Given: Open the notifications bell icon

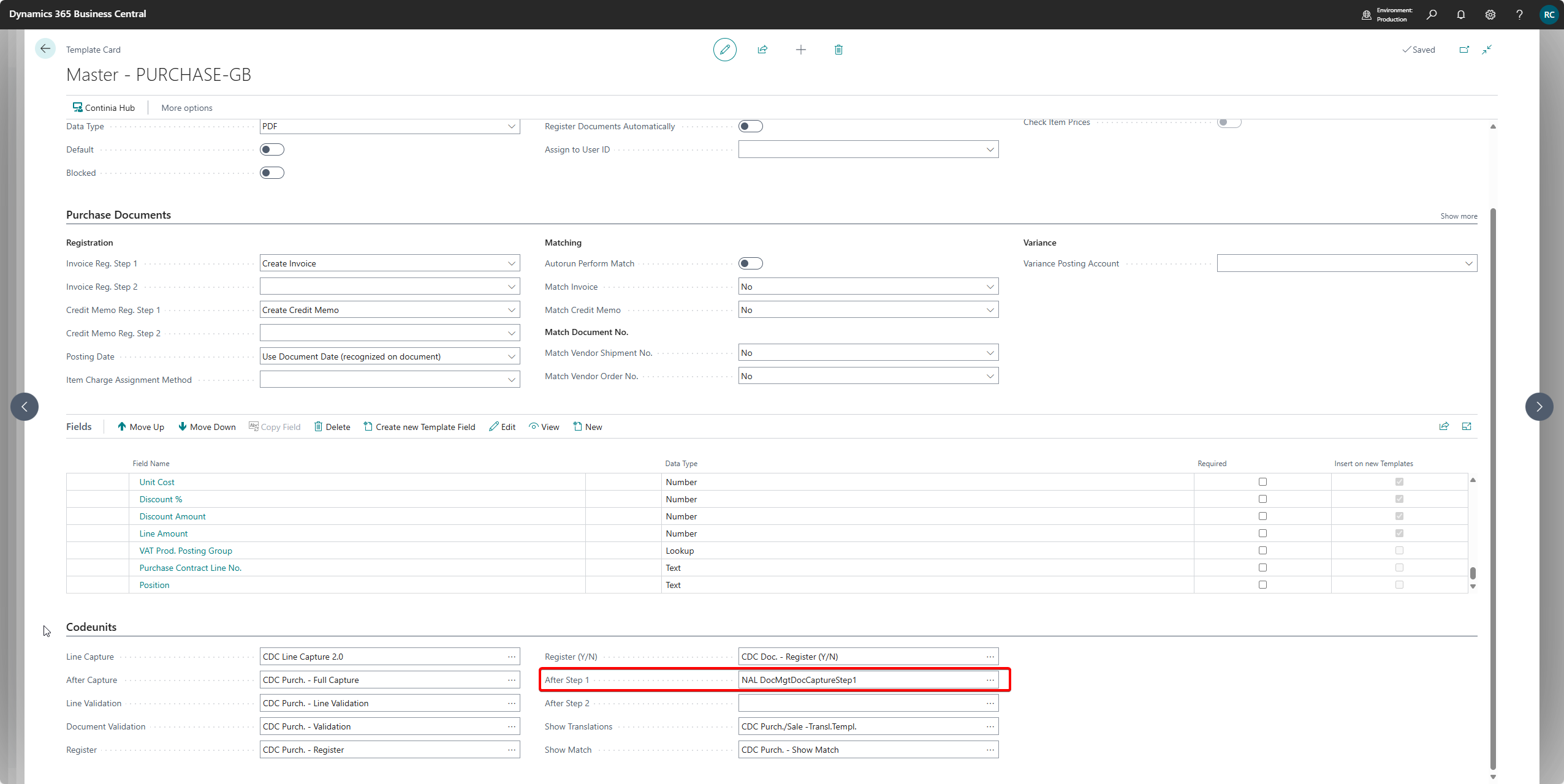Looking at the screenshot, I should (x=1461, y=14).
